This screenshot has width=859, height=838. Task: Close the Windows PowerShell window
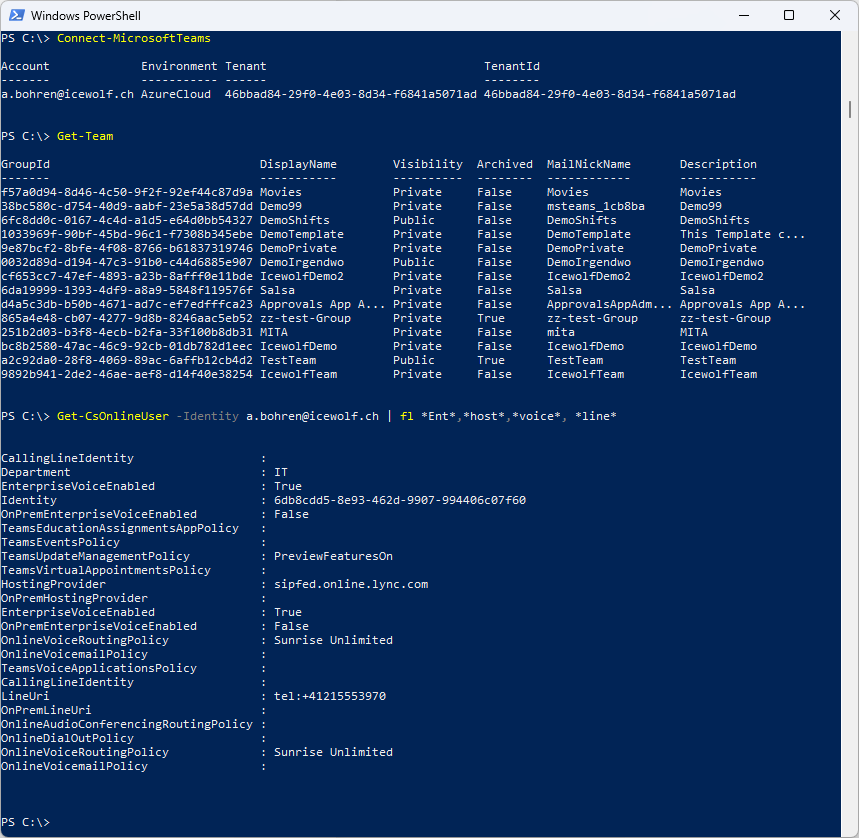[x=834, y=15]
